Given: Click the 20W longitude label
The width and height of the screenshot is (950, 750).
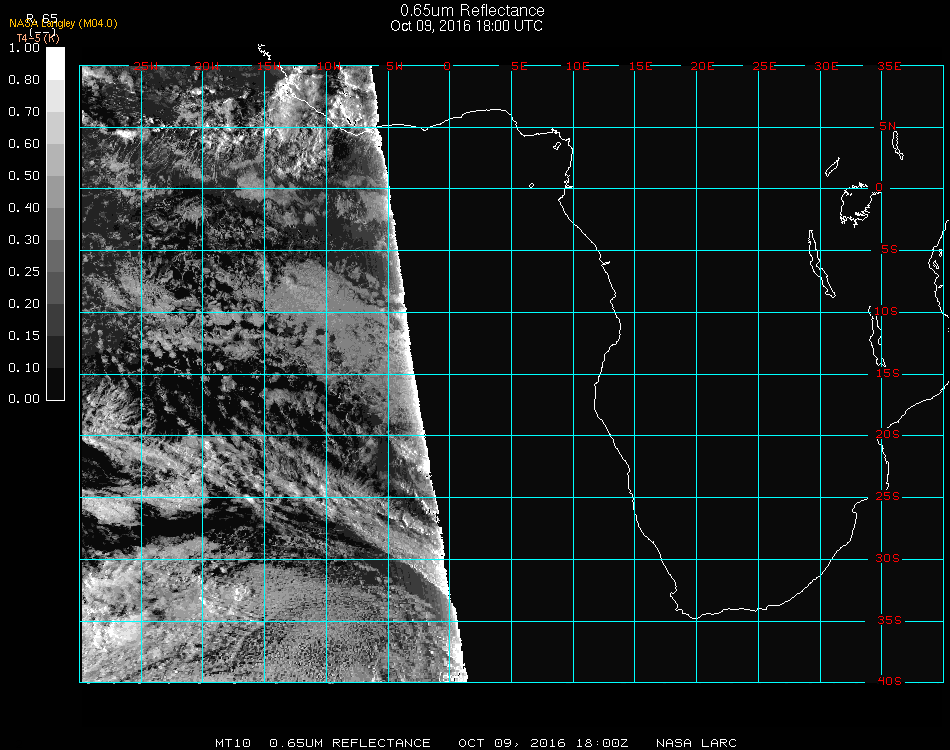Looking at the screenshot, I should pyautogui.click(x=207, y=66).
